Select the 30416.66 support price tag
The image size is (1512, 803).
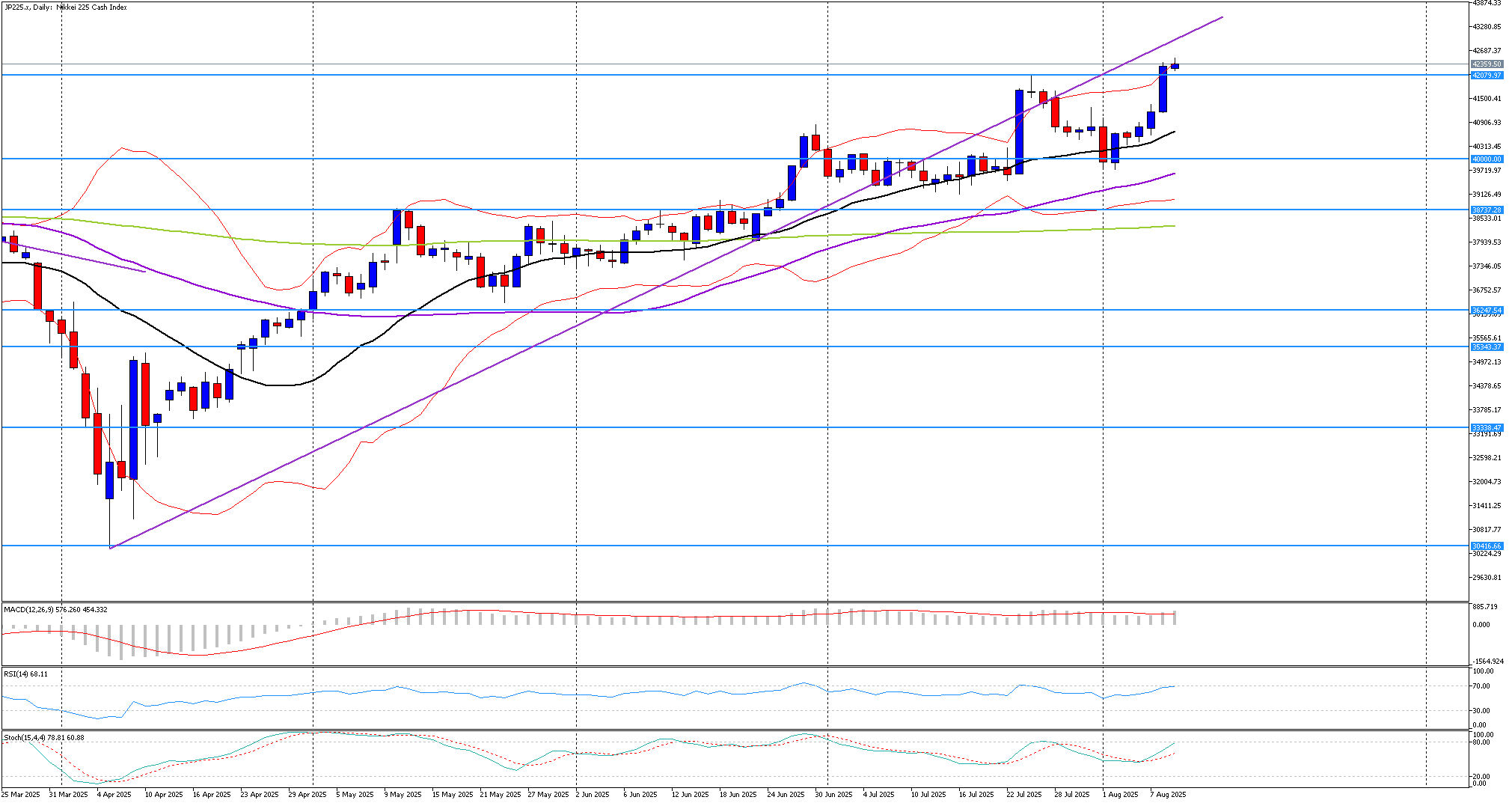click(1486, 546)
